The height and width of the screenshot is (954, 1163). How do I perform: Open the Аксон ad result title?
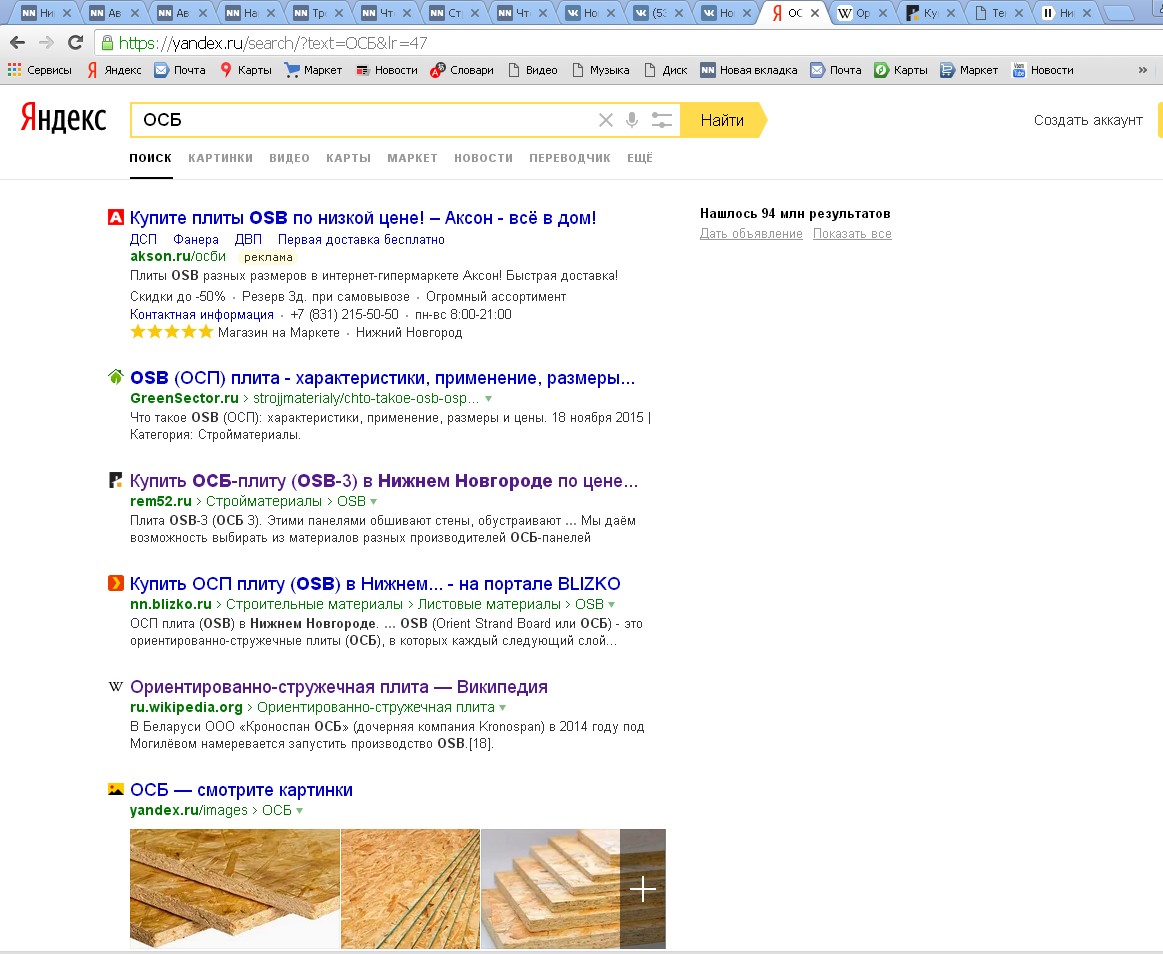point(363,217)
